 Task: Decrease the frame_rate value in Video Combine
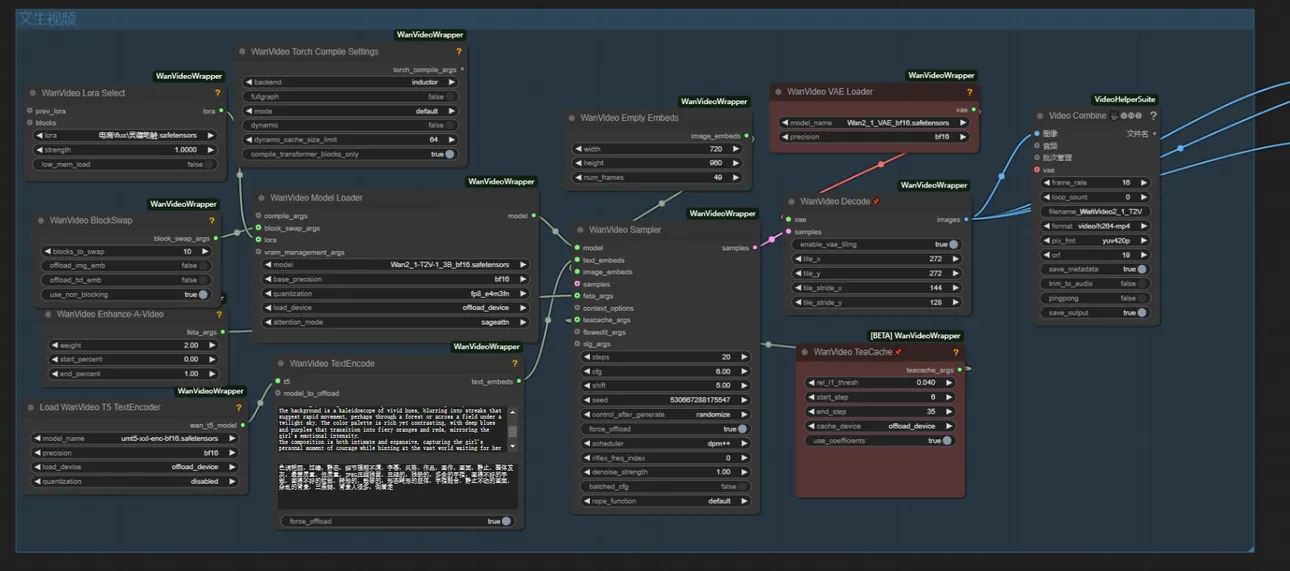tap(1047, 183)
